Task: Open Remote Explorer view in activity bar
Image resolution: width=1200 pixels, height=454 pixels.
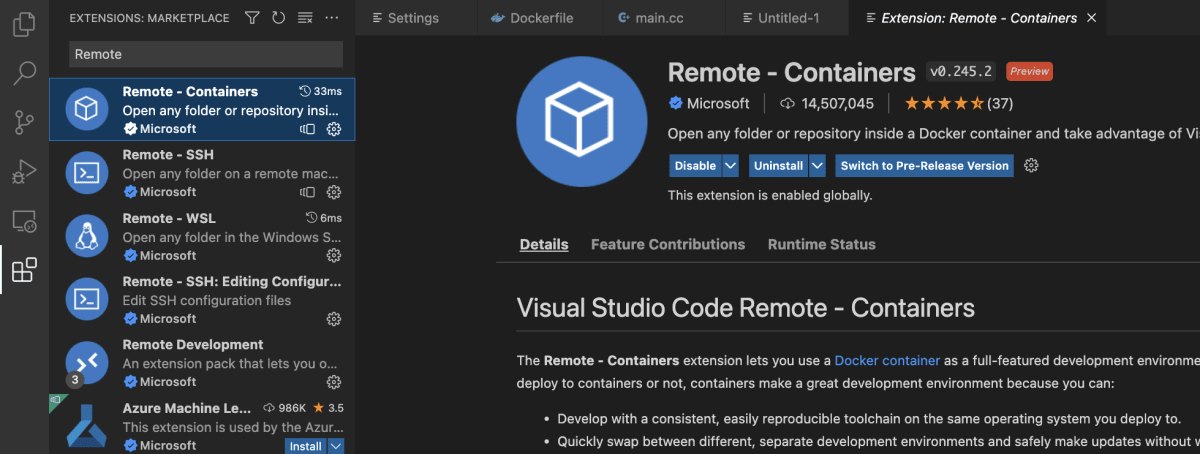Action: [24, 221]
